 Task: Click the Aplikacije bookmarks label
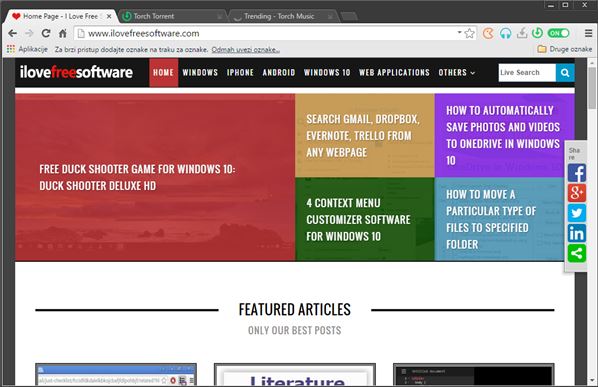click(33, 49)
